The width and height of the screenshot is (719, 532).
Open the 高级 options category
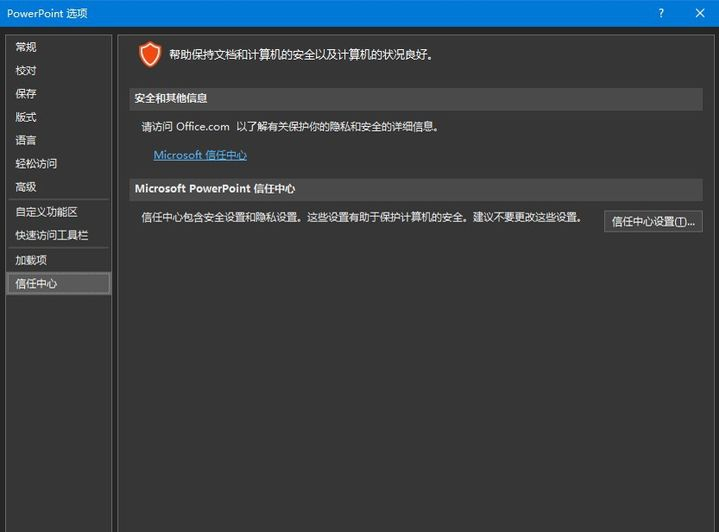[x=59, y=187]
